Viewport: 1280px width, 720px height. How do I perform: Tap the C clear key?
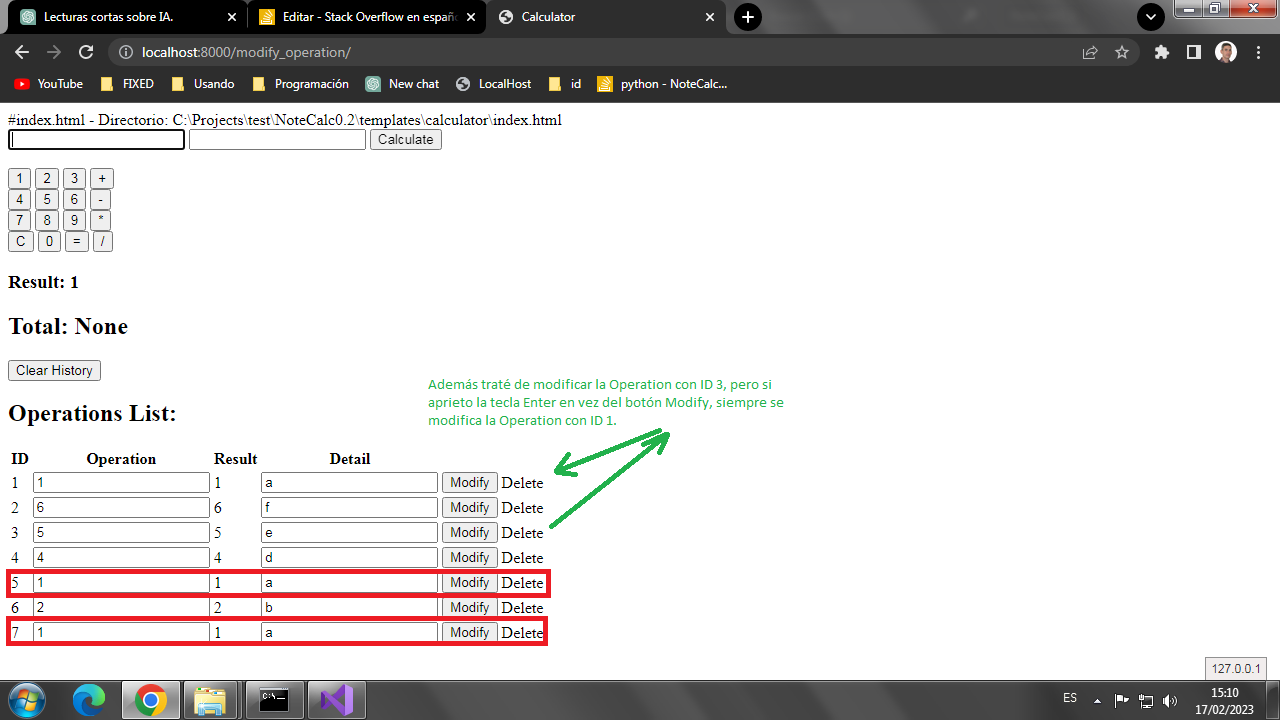[21, 241]
